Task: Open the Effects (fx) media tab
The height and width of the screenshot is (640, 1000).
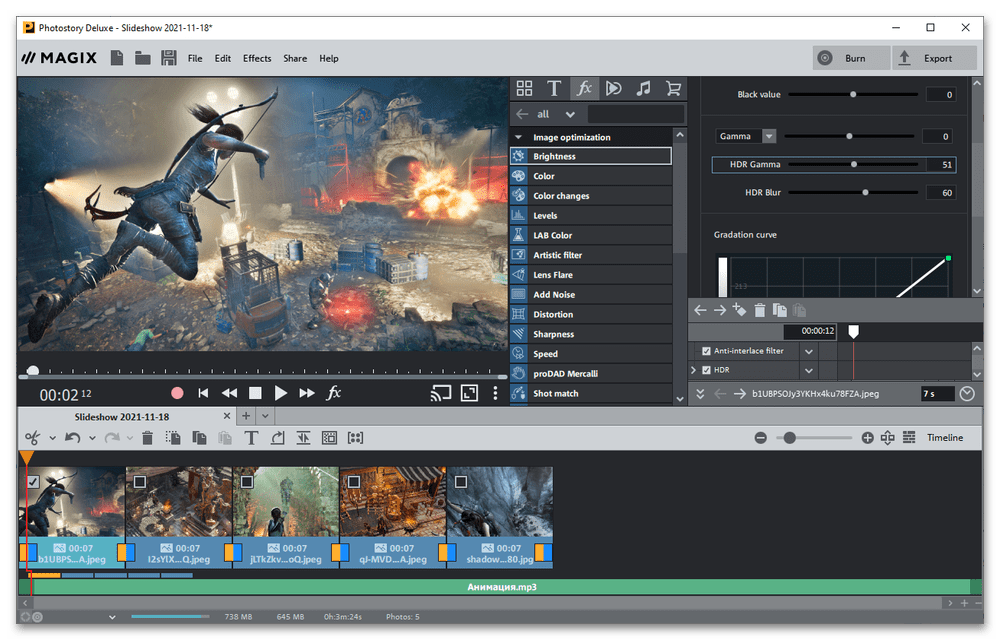Action: click(x=584, y=88)
